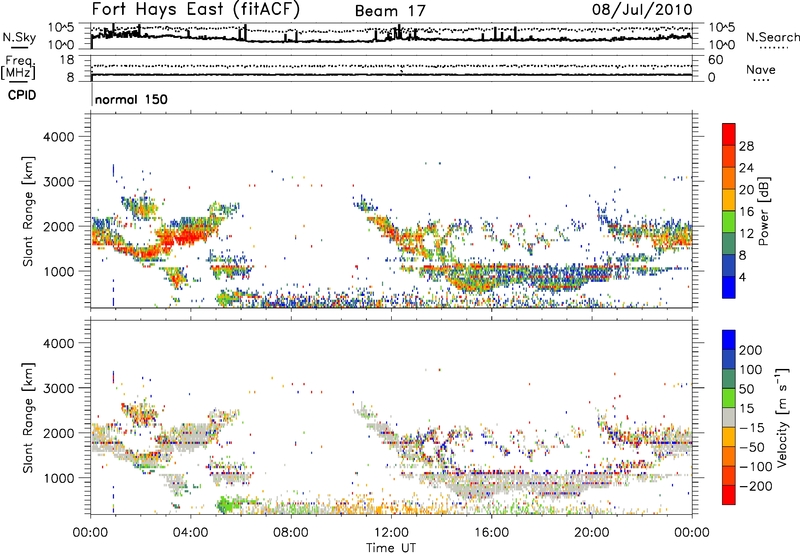The height and width of the screenshot is (554, 800).
Task: Click the 'Freq. [MHz]' label
Action: 19,68
